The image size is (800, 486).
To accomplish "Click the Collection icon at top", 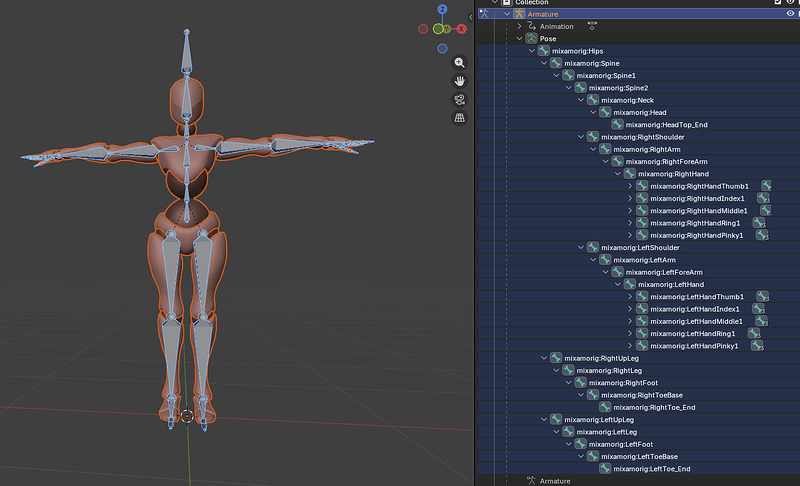I will click(507, 3).
